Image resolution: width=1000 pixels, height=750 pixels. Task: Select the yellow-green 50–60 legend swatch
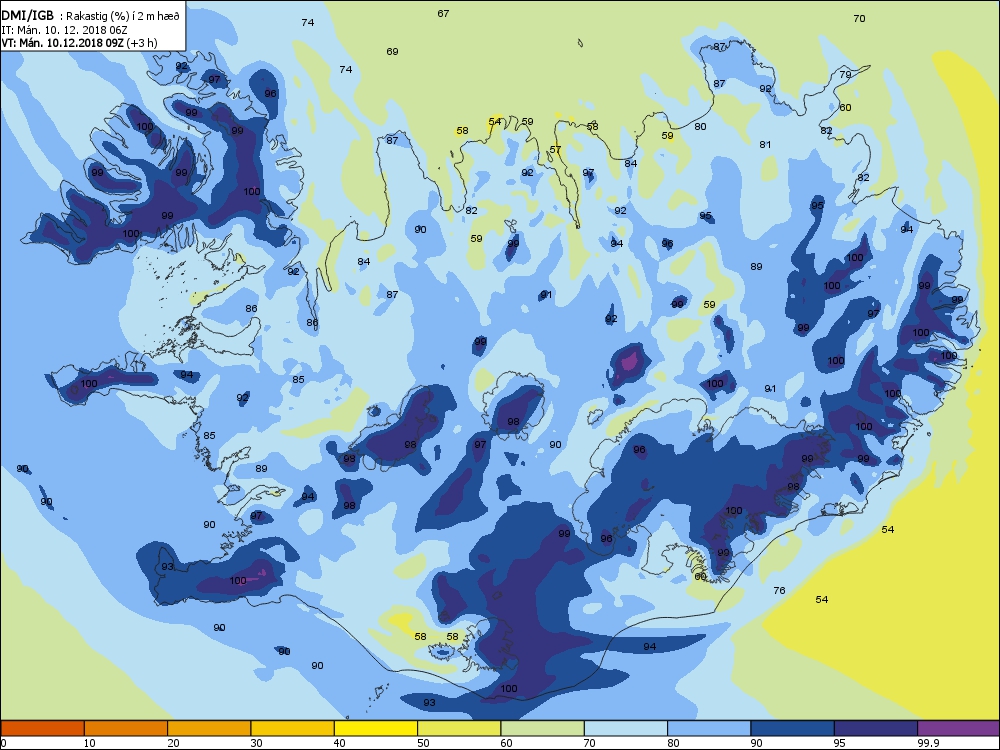[459, 728]
